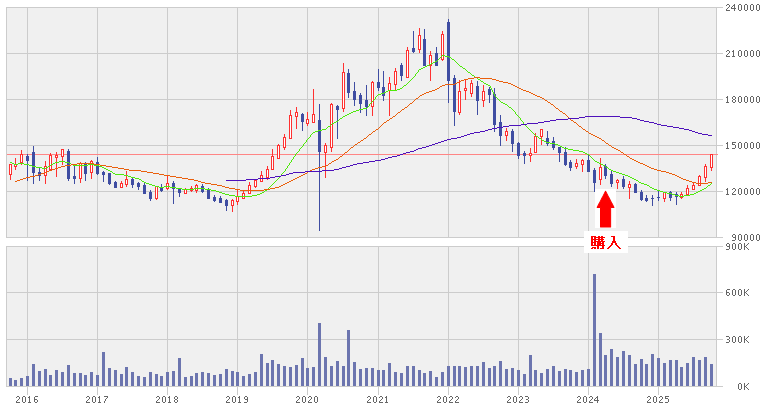The height and width of the screenshot is (408, 764).
Task: Click the latest red candlestick at right edge
Action: pyautogui.click(x=711, y=161)
